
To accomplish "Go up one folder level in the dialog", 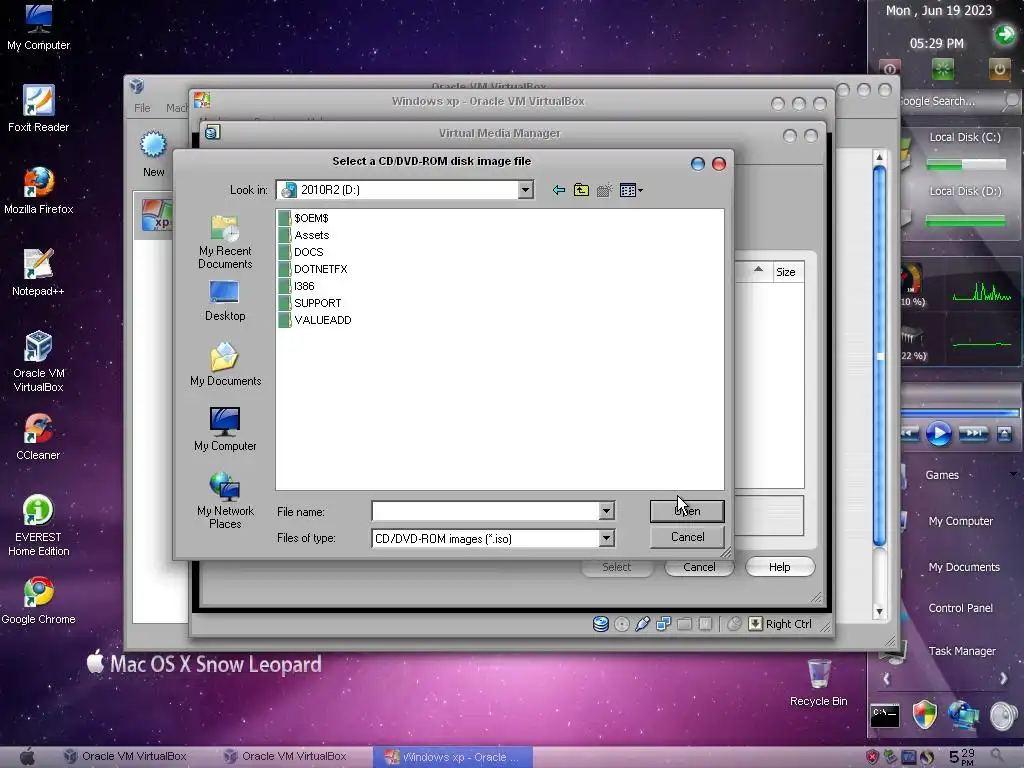I will click(581, 190).
